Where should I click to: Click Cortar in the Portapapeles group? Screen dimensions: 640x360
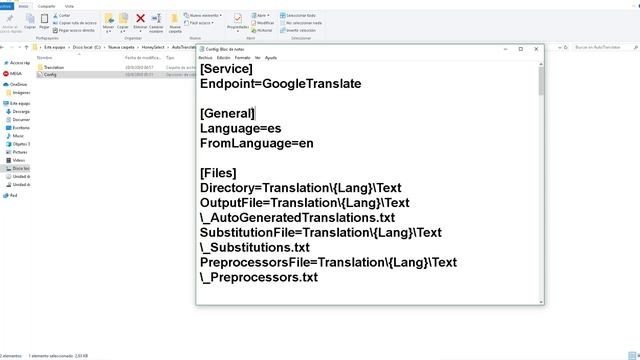[x=62, y=15]
